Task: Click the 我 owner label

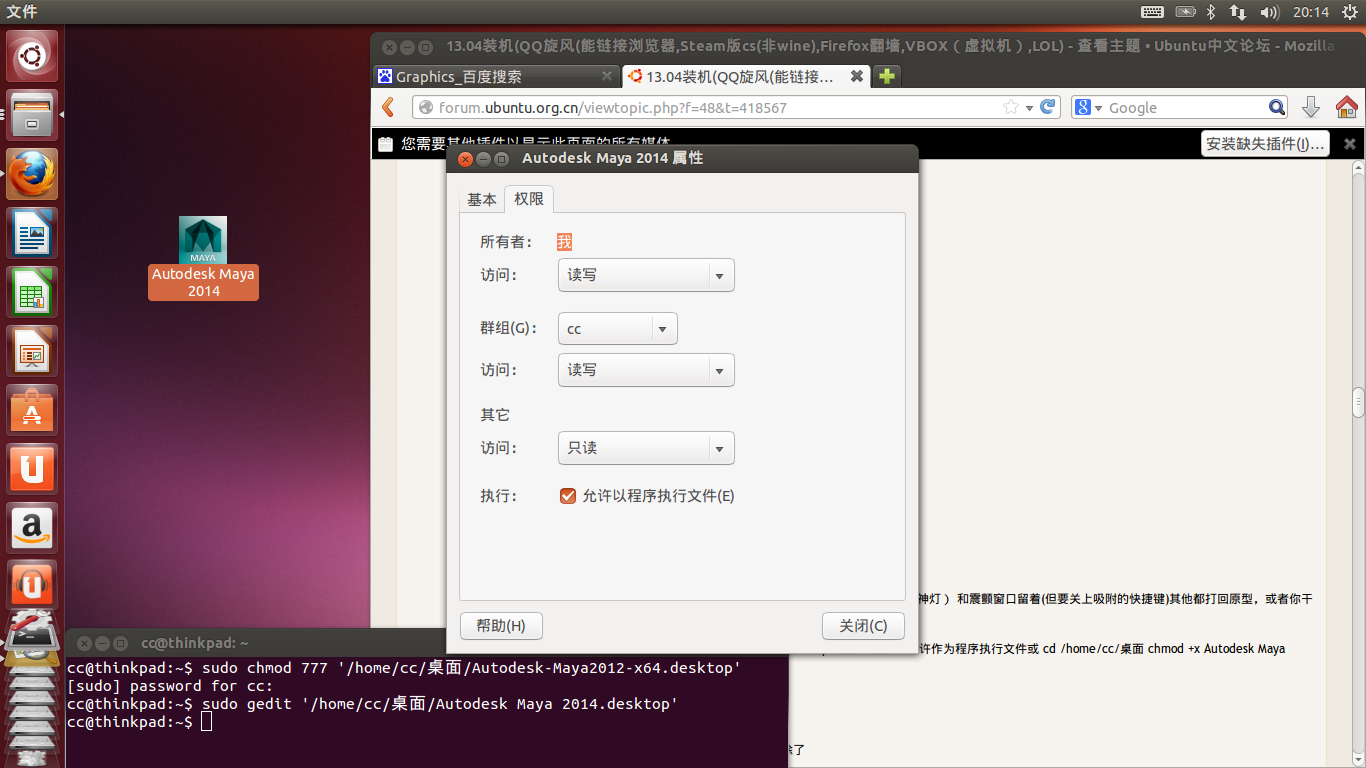Action: [x=565, y=242]
